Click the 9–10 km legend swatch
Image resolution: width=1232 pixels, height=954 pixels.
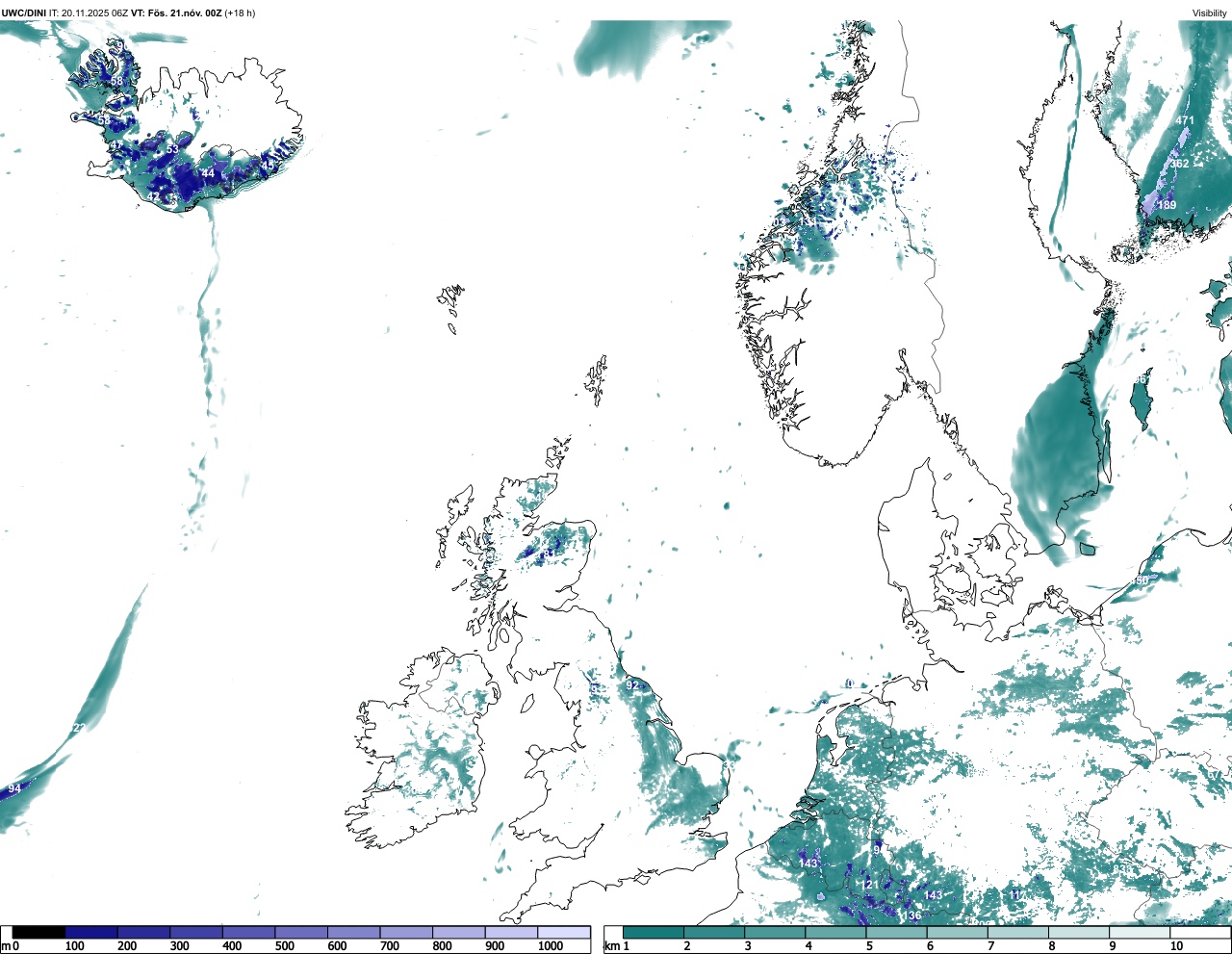[1142, 932]
